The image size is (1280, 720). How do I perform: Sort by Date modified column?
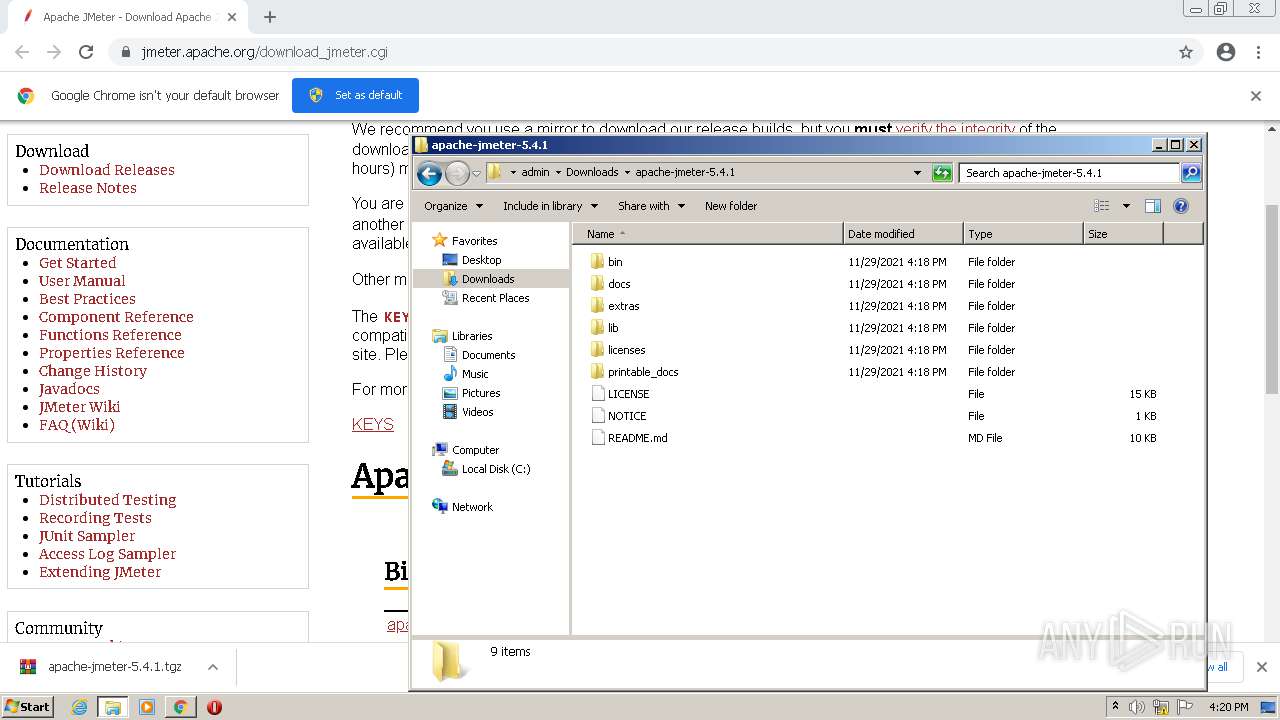(903, 234)
